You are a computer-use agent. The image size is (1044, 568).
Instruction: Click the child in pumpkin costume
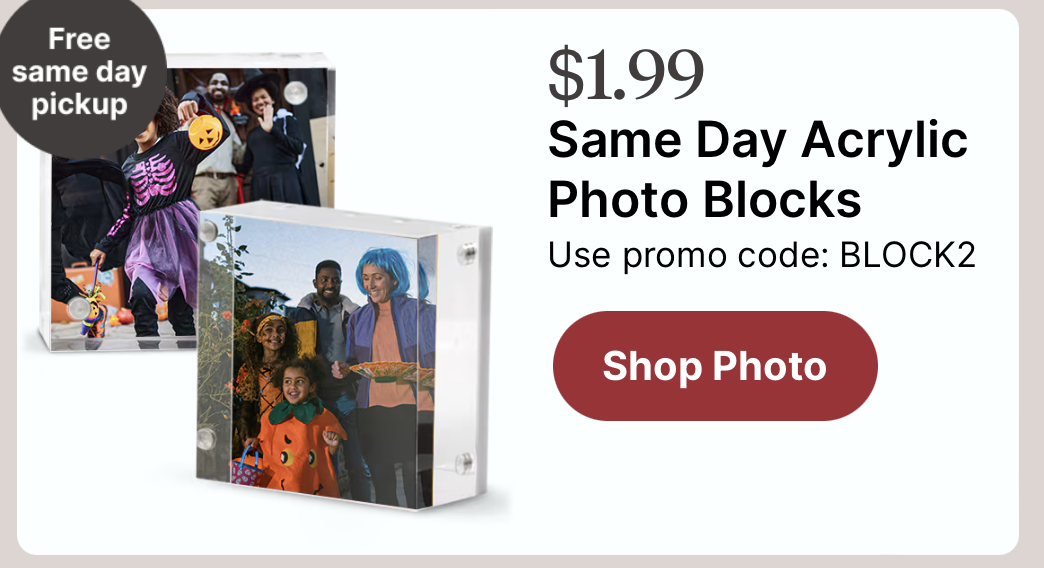[x=300, y=428]
